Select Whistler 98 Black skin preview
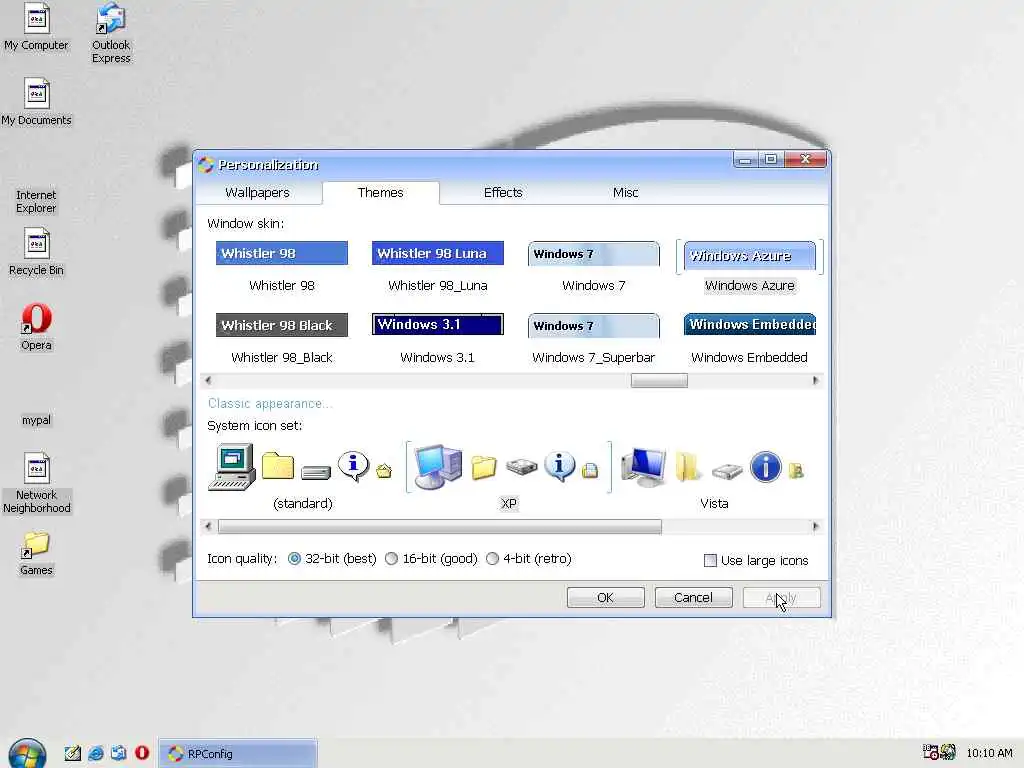 pyautogui.click(x=281, y=325)
